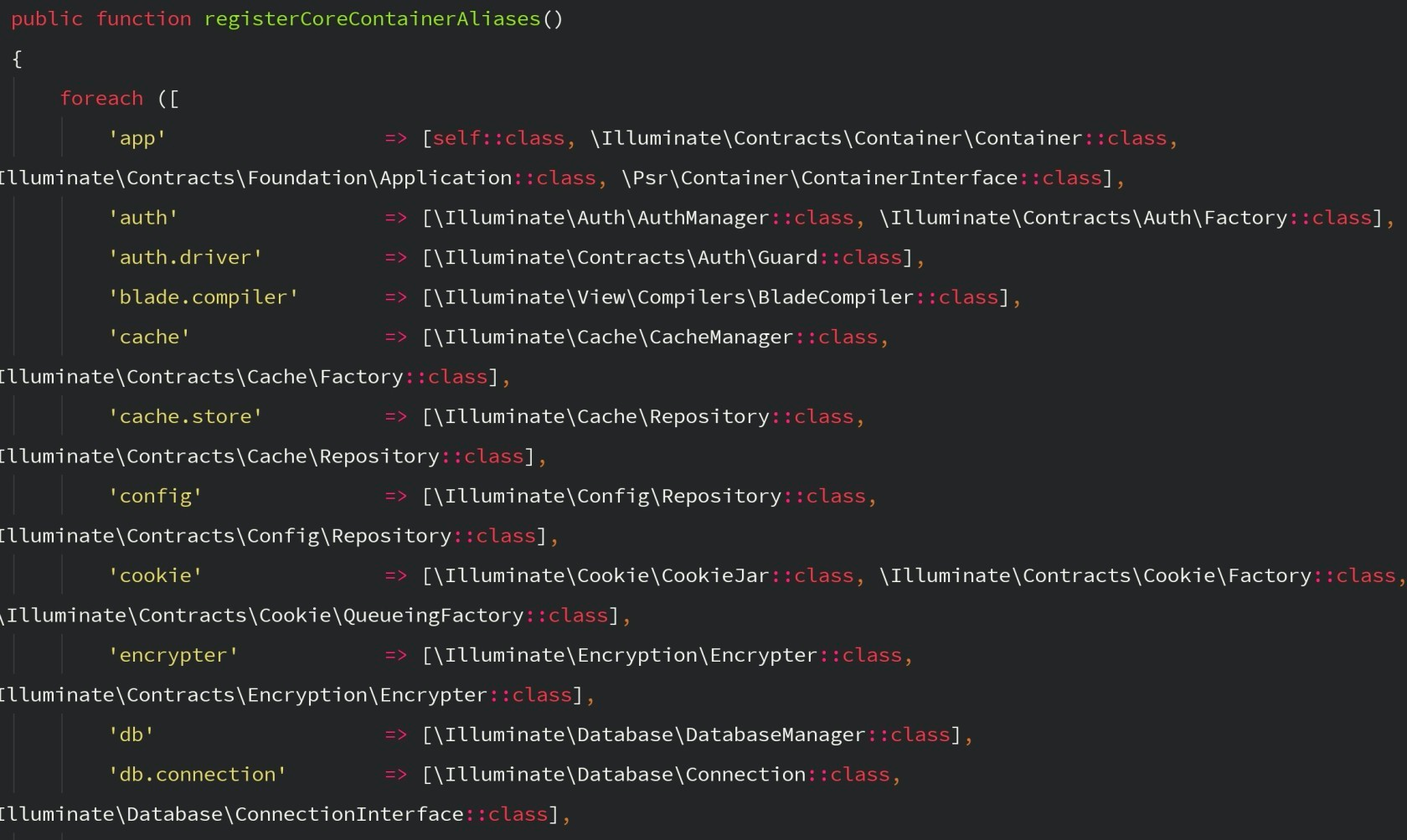Click \Illuminate\Cookie\CookieJar class reference

(x=643, y=575)
